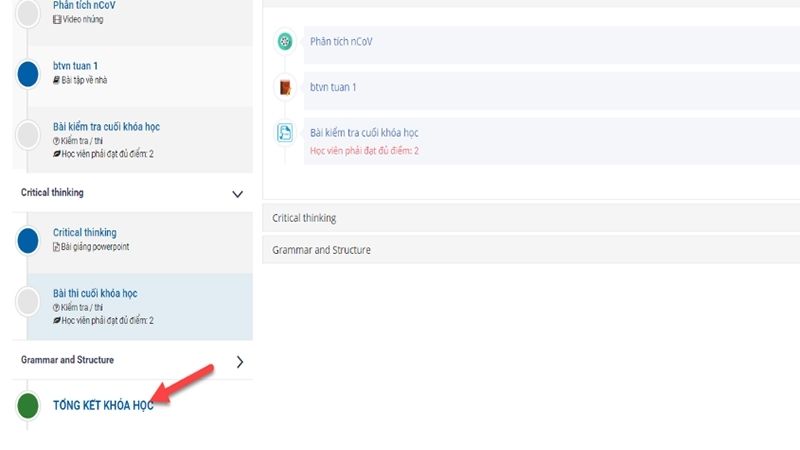
Task: Click the gray circle beside Phân tích nCoV in sidebar
Action: click(28, 13)
